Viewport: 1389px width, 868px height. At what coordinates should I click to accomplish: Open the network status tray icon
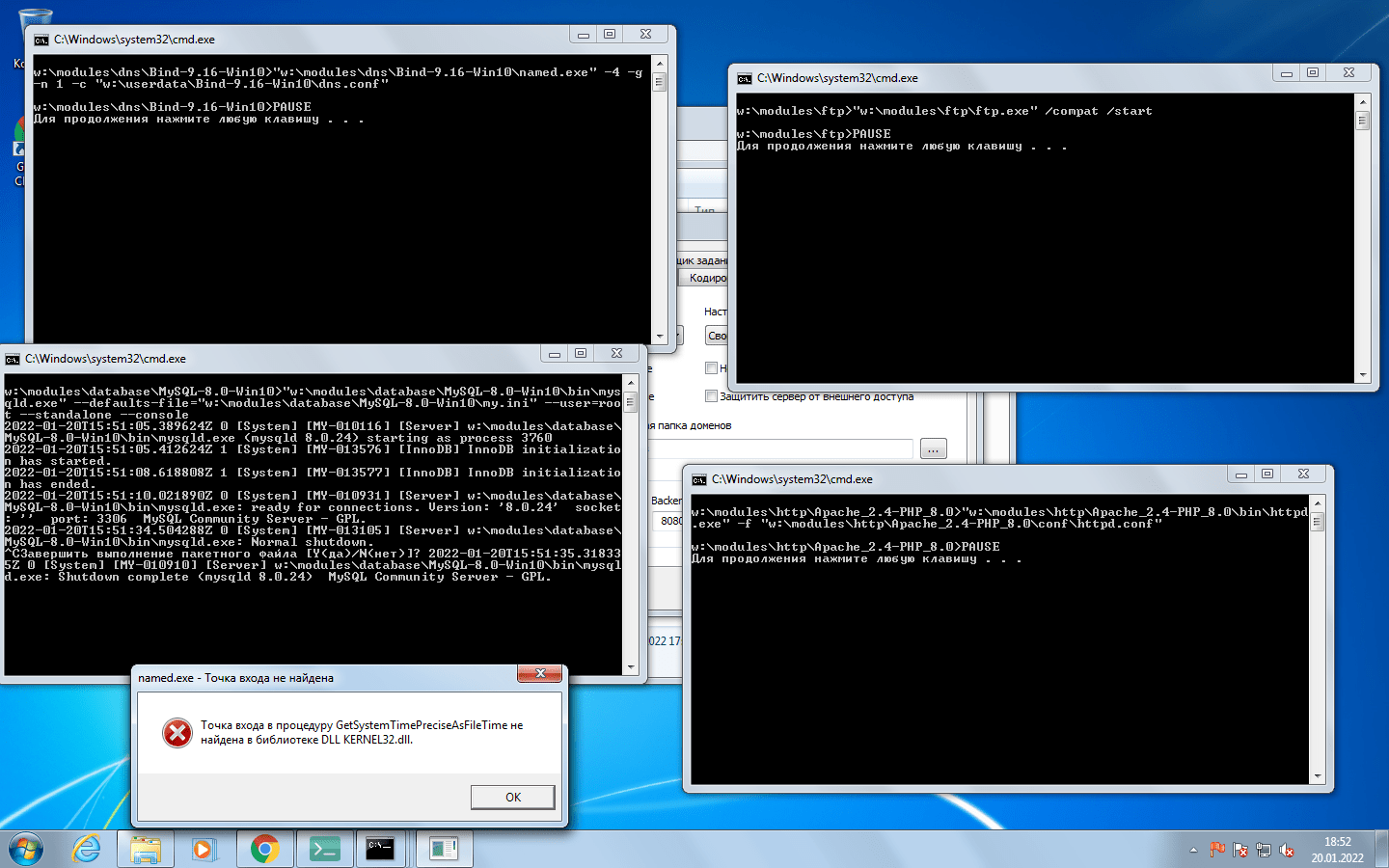(x=1264, y=850)
